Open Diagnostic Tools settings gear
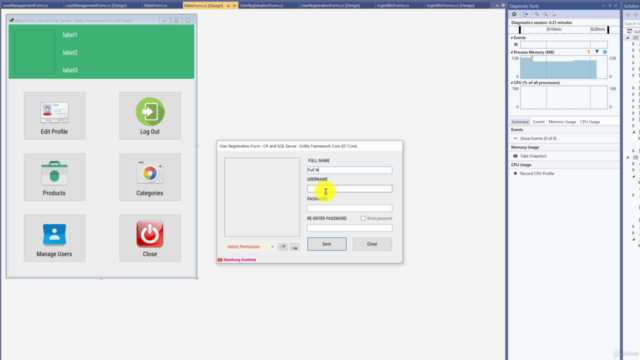The height and width of the screenshot is (360, 640). tap(514, 14)
